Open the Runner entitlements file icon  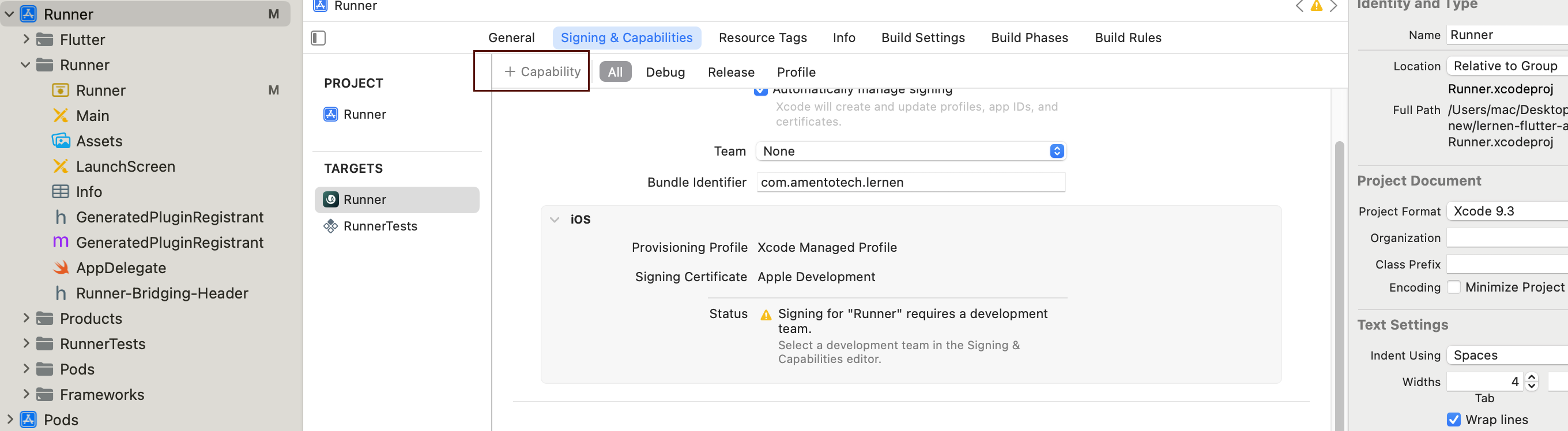pyautogui.click(x=61, y=90)
